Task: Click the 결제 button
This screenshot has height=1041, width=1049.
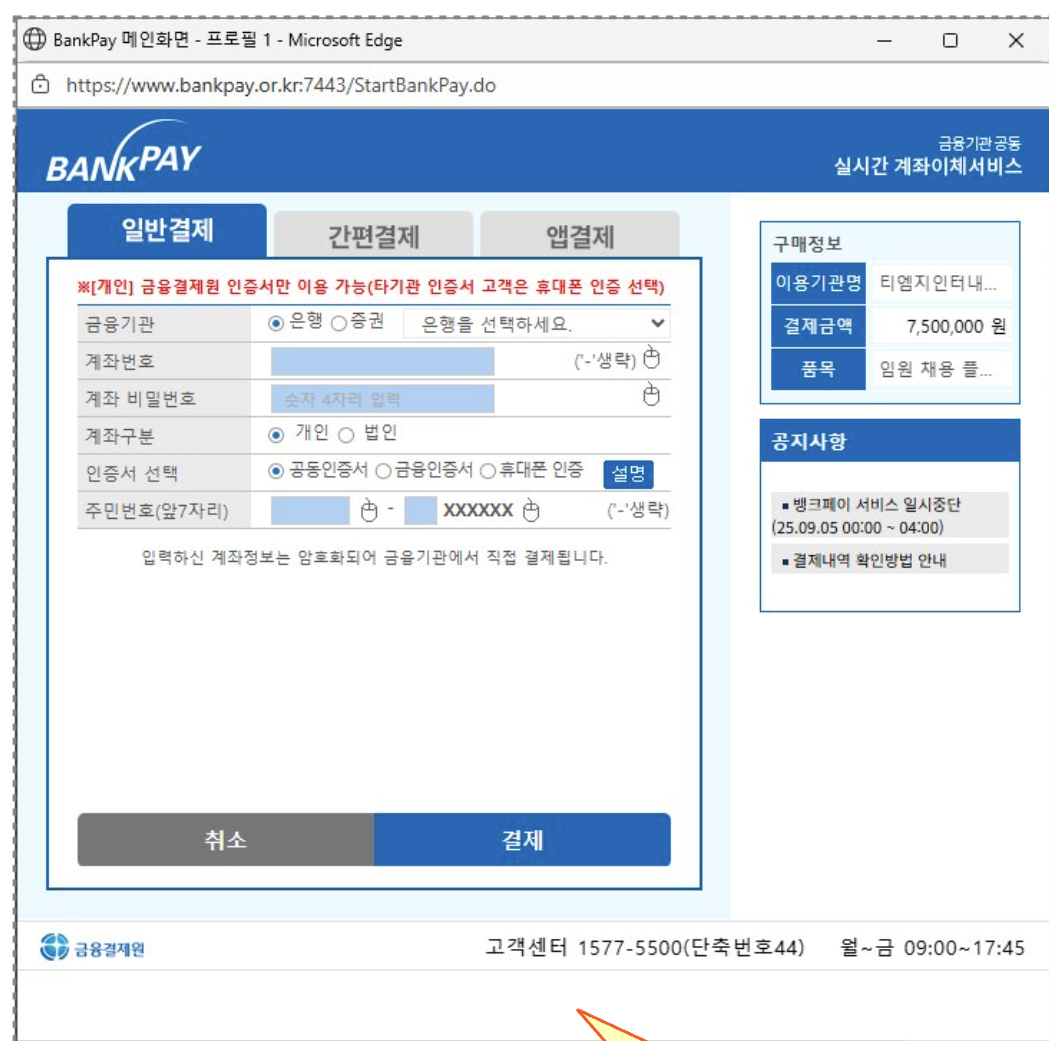Action: [x=522, y=839]
